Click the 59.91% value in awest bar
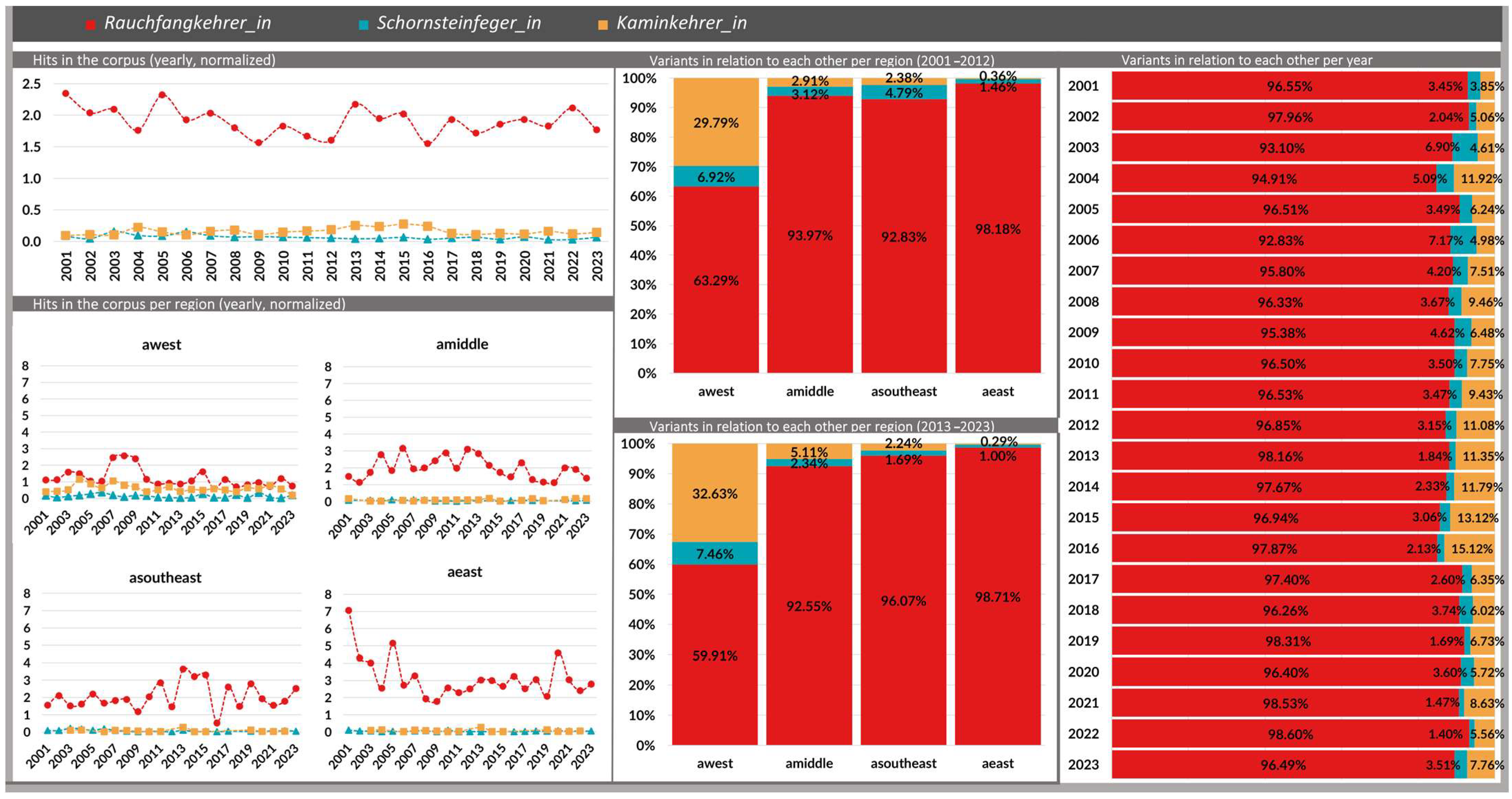Viewport: 1512px width, 799px height. (x=715, y=656)
